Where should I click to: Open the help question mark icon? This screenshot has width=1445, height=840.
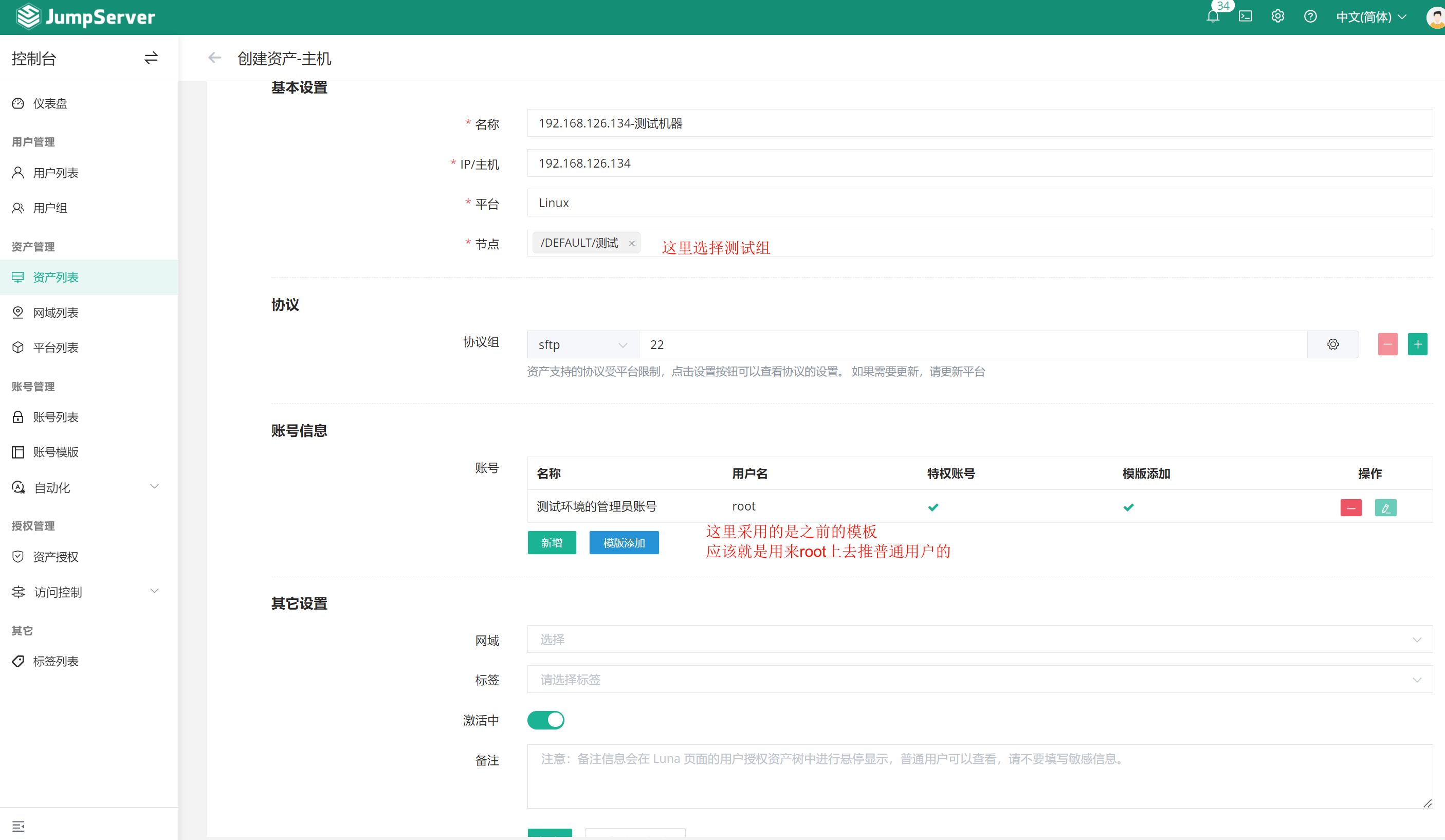coord(1310,16)
